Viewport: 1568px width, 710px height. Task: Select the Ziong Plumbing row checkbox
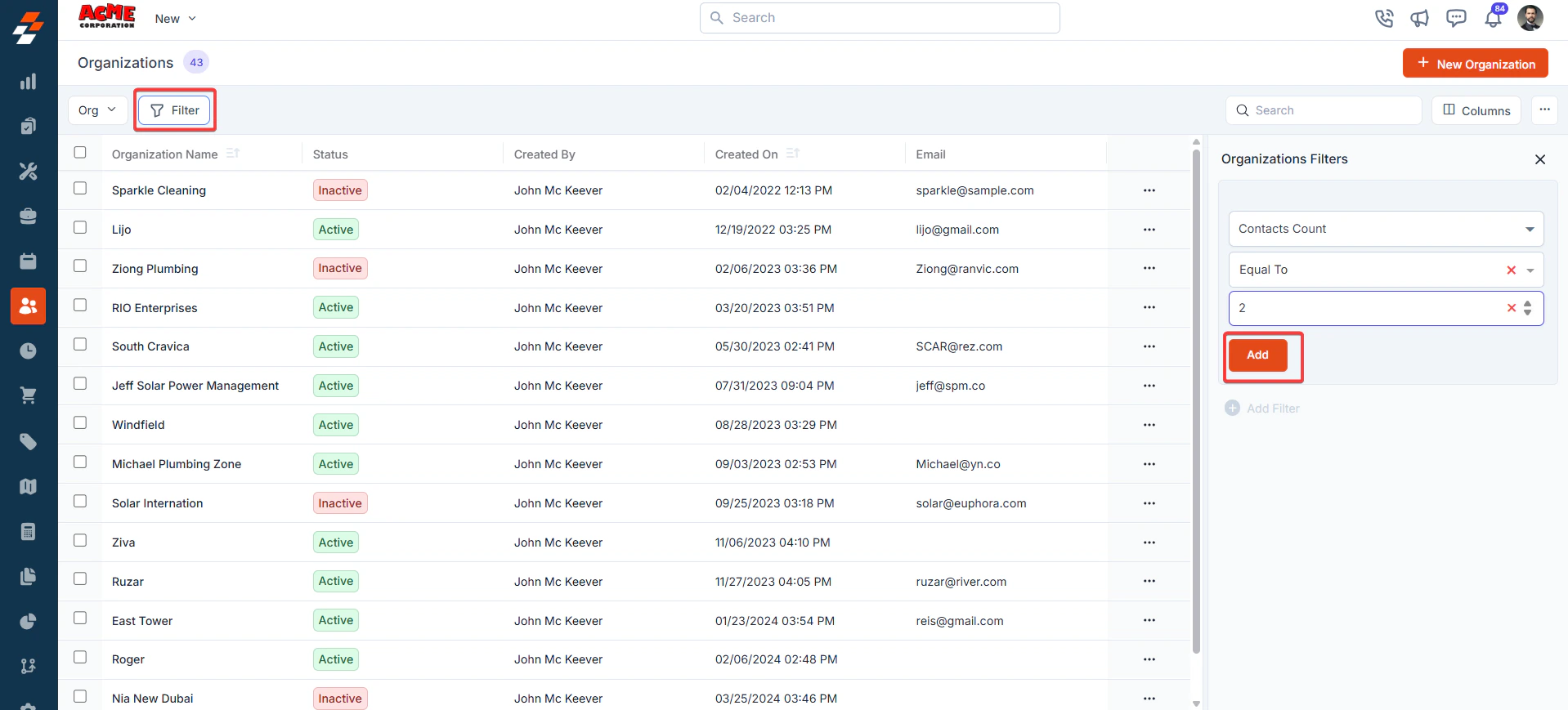click(x=80, y=266)
